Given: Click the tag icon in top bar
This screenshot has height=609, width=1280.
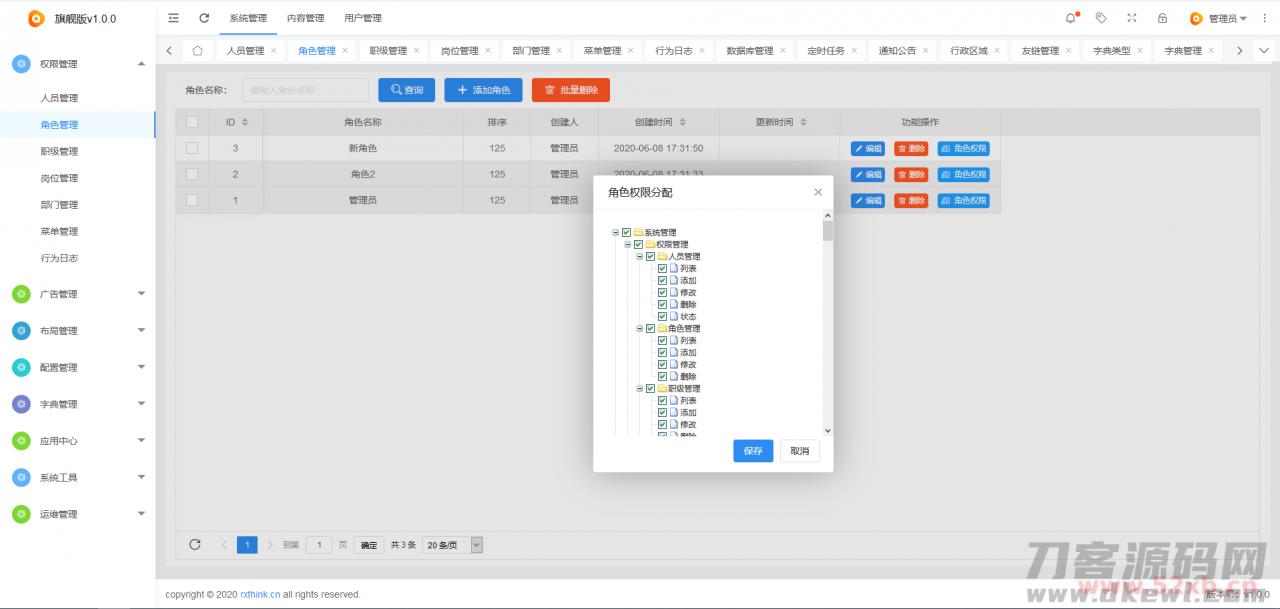Looking at the screenshot, I should click(x=1101, y=18).
